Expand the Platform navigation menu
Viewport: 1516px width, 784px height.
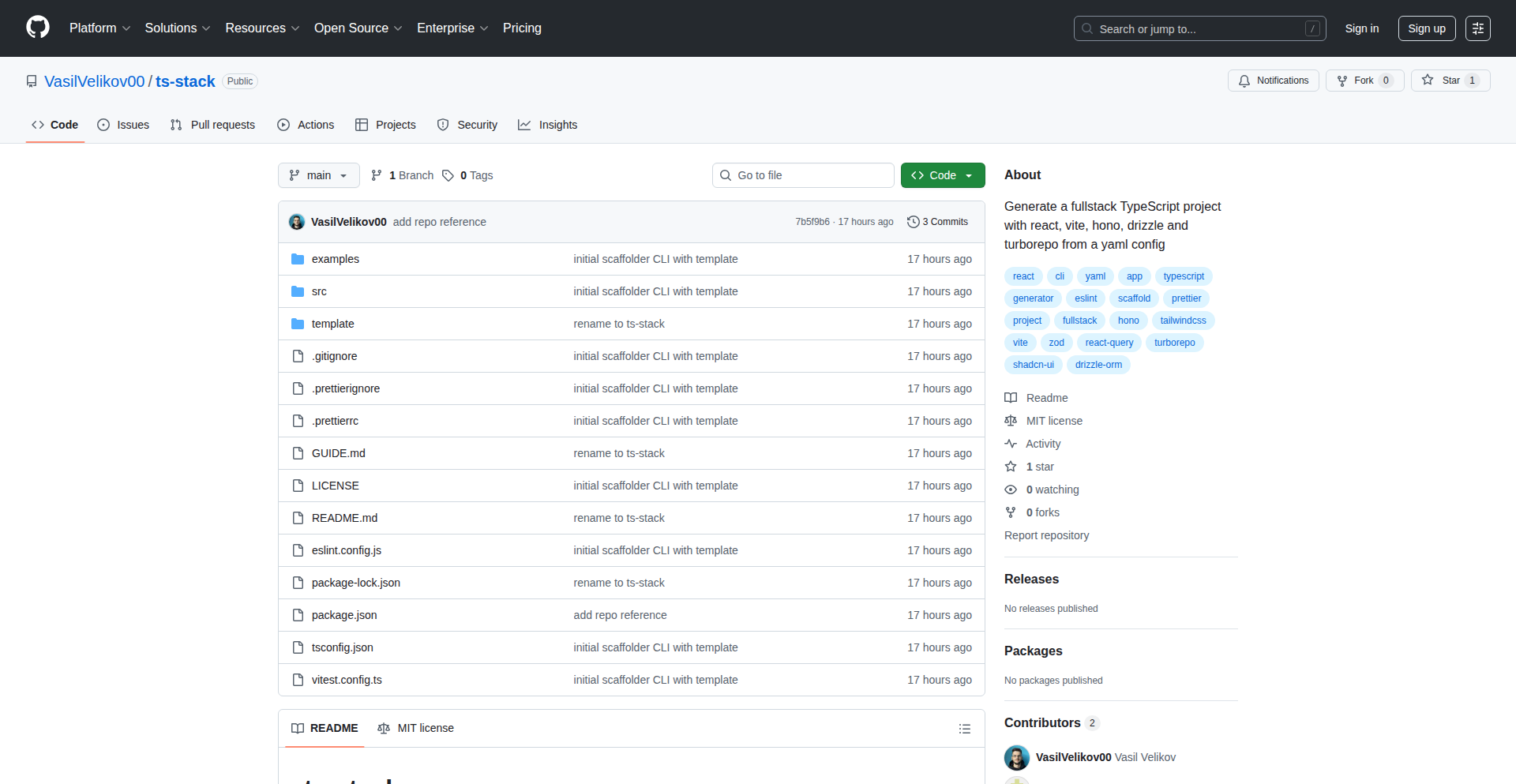[99, 28]
